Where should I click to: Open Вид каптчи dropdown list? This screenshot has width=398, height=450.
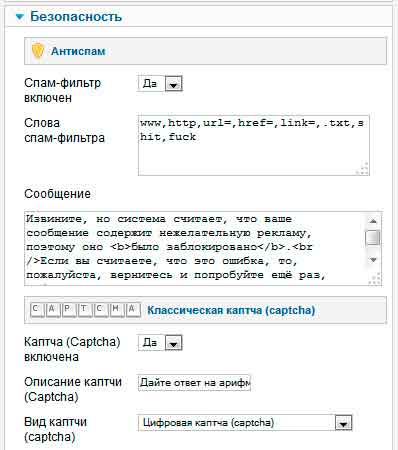245,423
